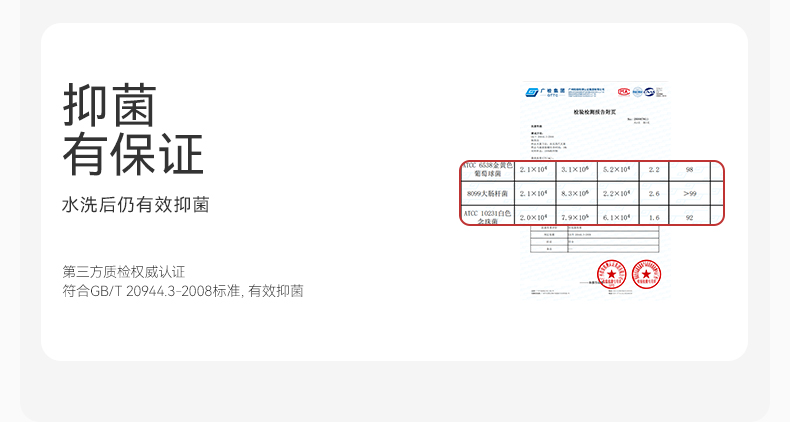Click "2.1×10⁴" in the ATCC 6538 row
Image resolution: width=790 pixels, height=422 pixels.
click(534, 170)
